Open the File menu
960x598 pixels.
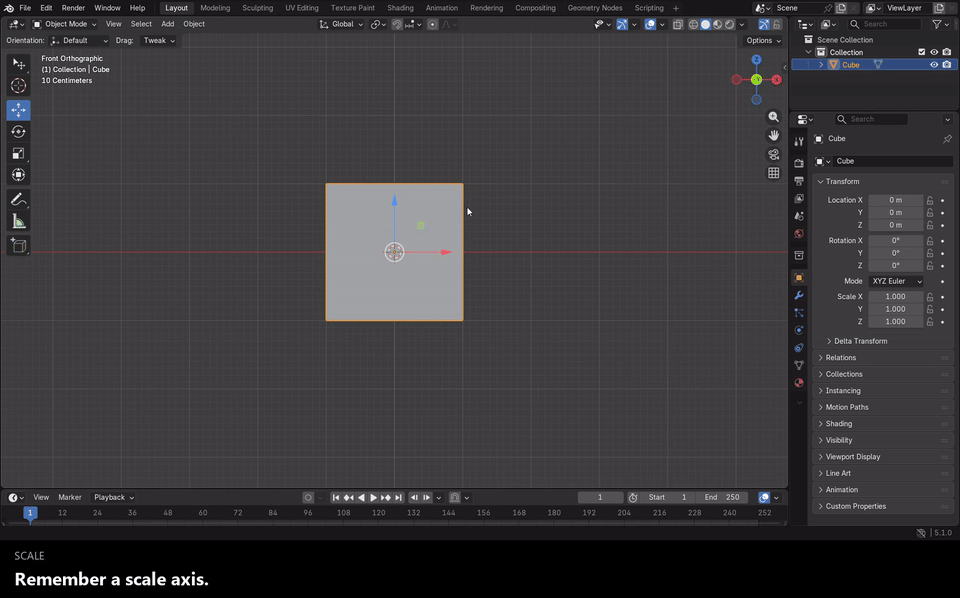[x=25, y=8]
